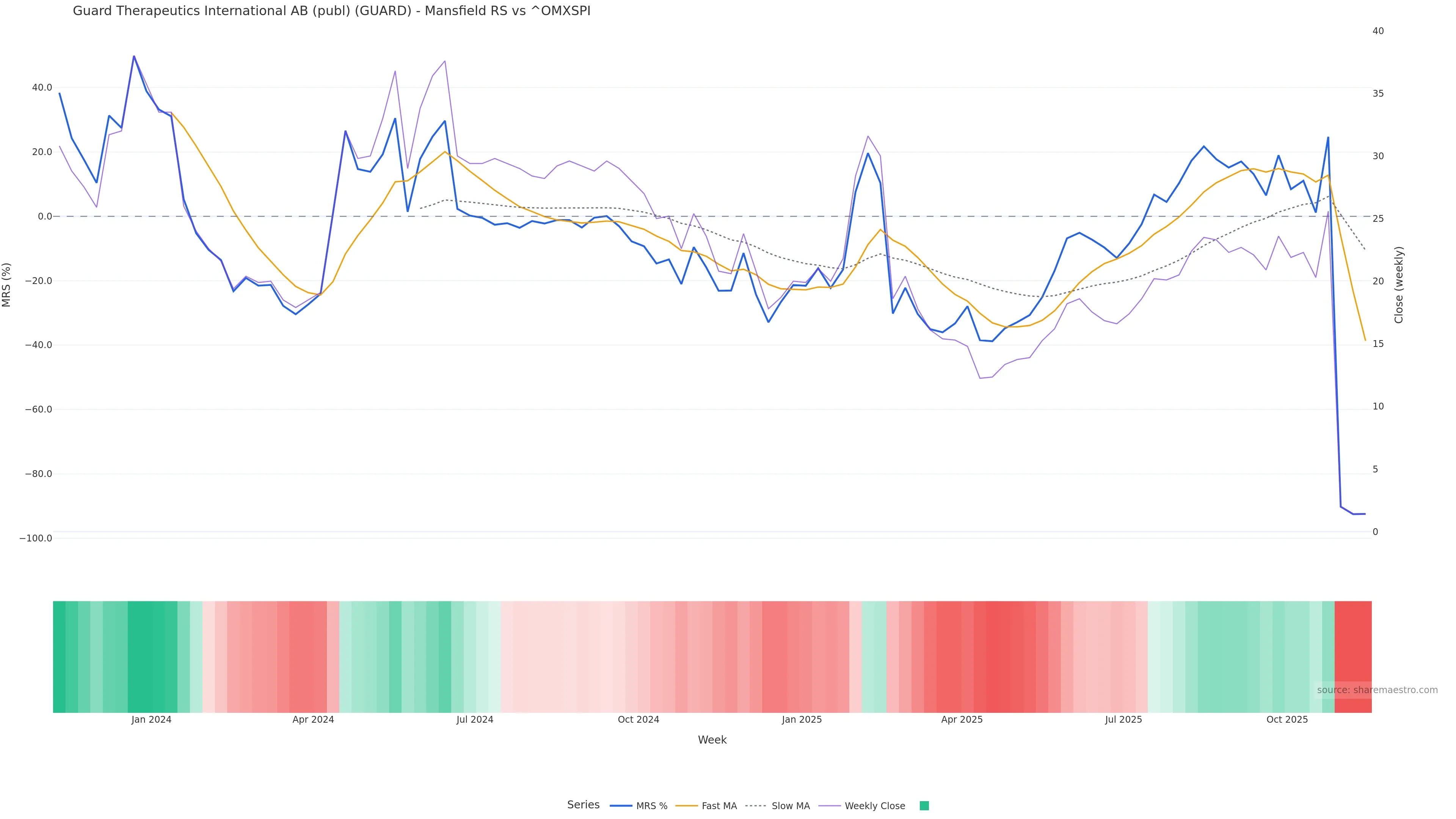The width and height of the screenshot is (1456, 819).
Task: Click the orange Fast MA legend line icon
Action: [686, 806]
